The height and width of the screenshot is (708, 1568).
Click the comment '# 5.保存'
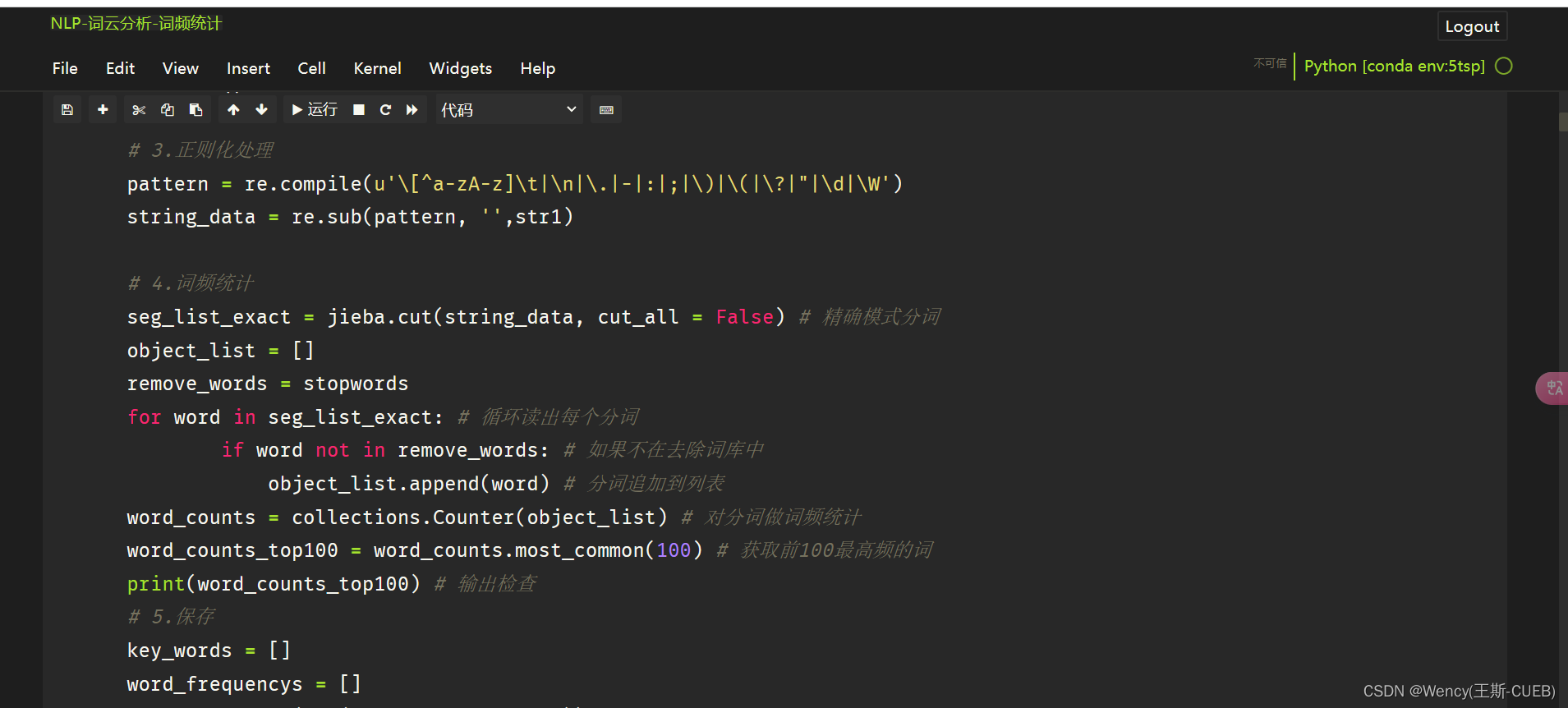click(171, 617)
